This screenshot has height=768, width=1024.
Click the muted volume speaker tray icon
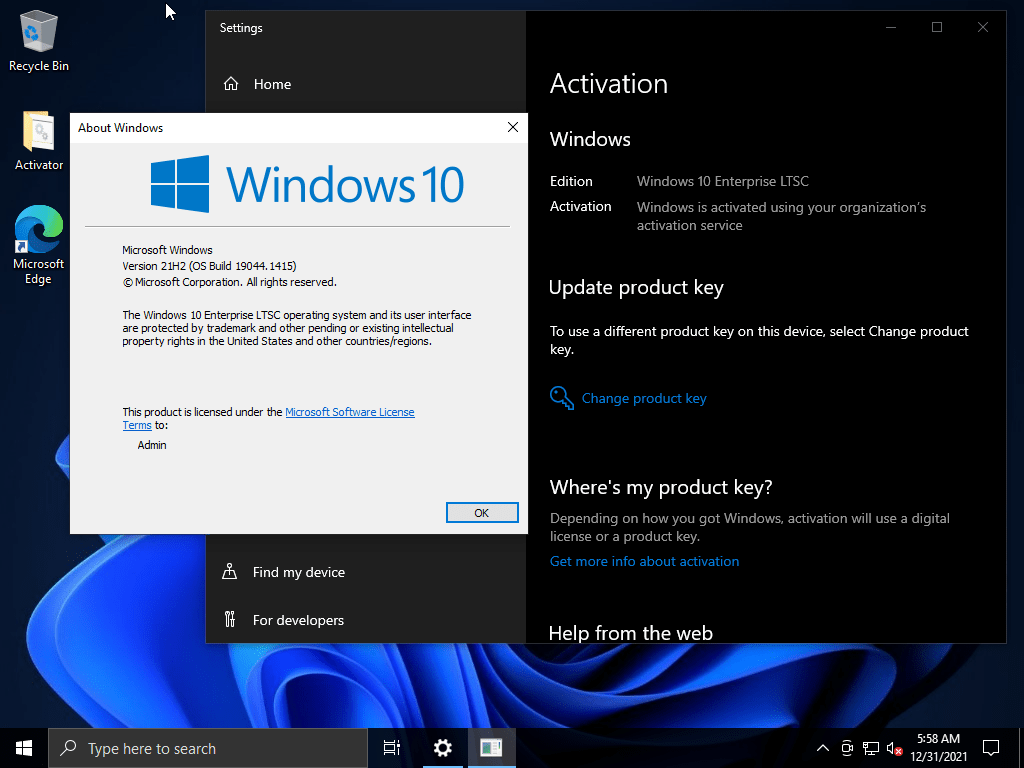(x=894, y=748)
